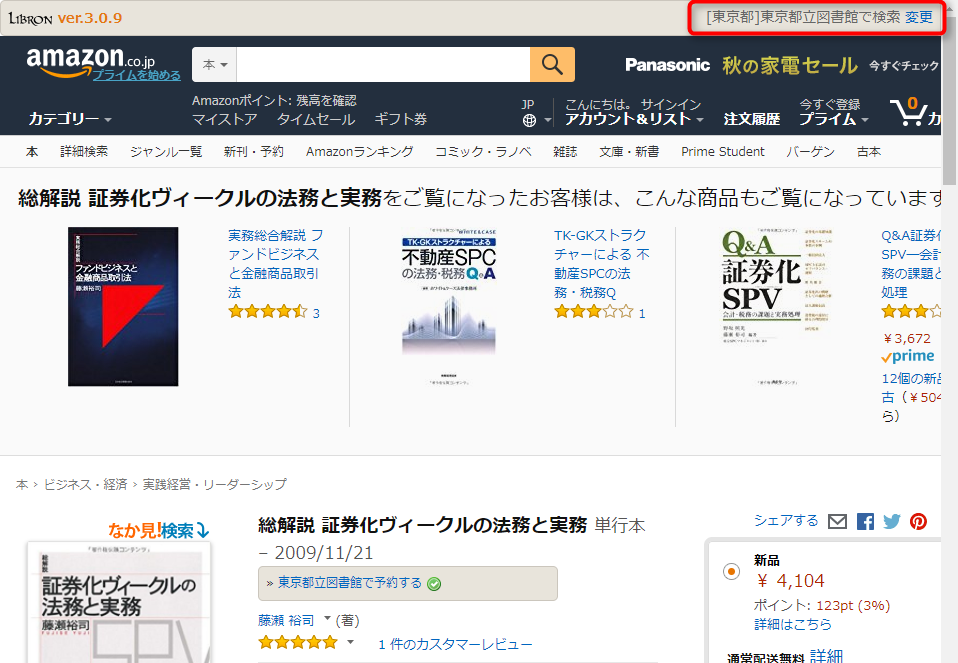958x663 pixels.
Task: Open the Amazon.co.jp logo home link
Action: (90, 61)
